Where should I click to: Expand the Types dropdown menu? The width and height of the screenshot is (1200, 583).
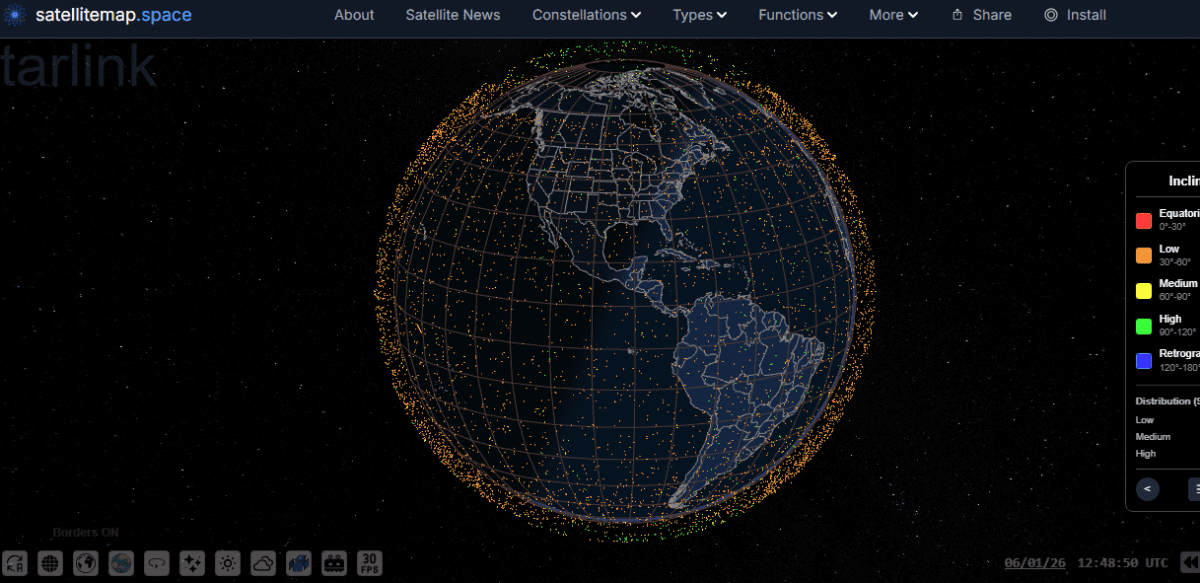(x=700, y=15)
